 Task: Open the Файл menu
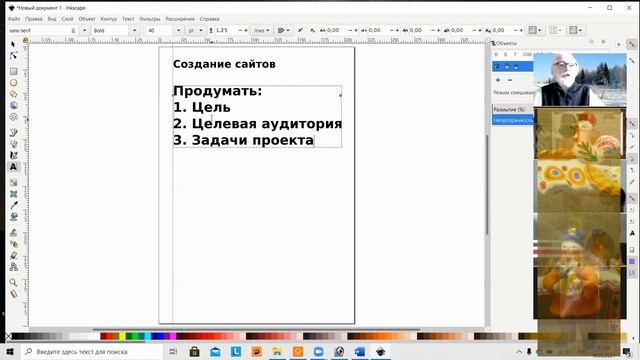tap(13, 19)
